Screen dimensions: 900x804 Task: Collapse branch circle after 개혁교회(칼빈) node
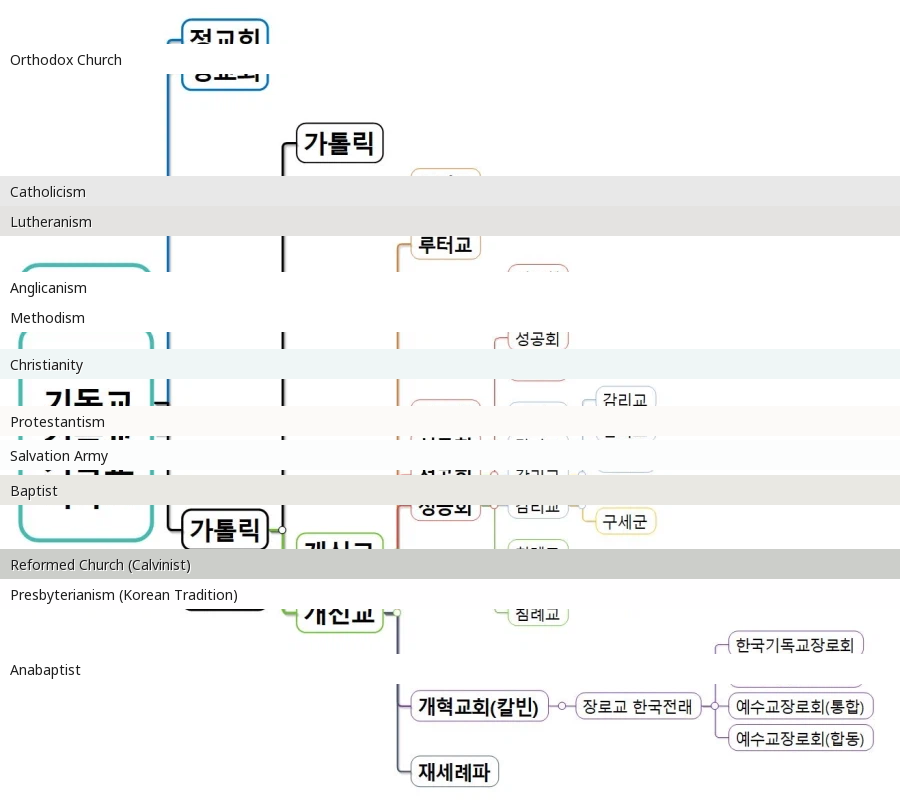(x=561, y=706)
